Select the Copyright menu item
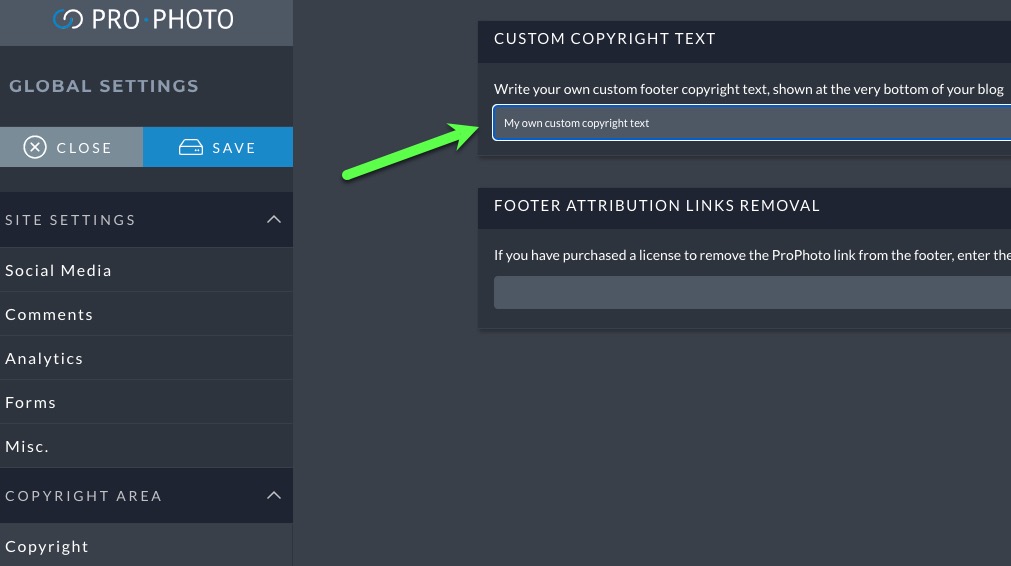This screenshot has width=1011, height=566. pos(146,545)
